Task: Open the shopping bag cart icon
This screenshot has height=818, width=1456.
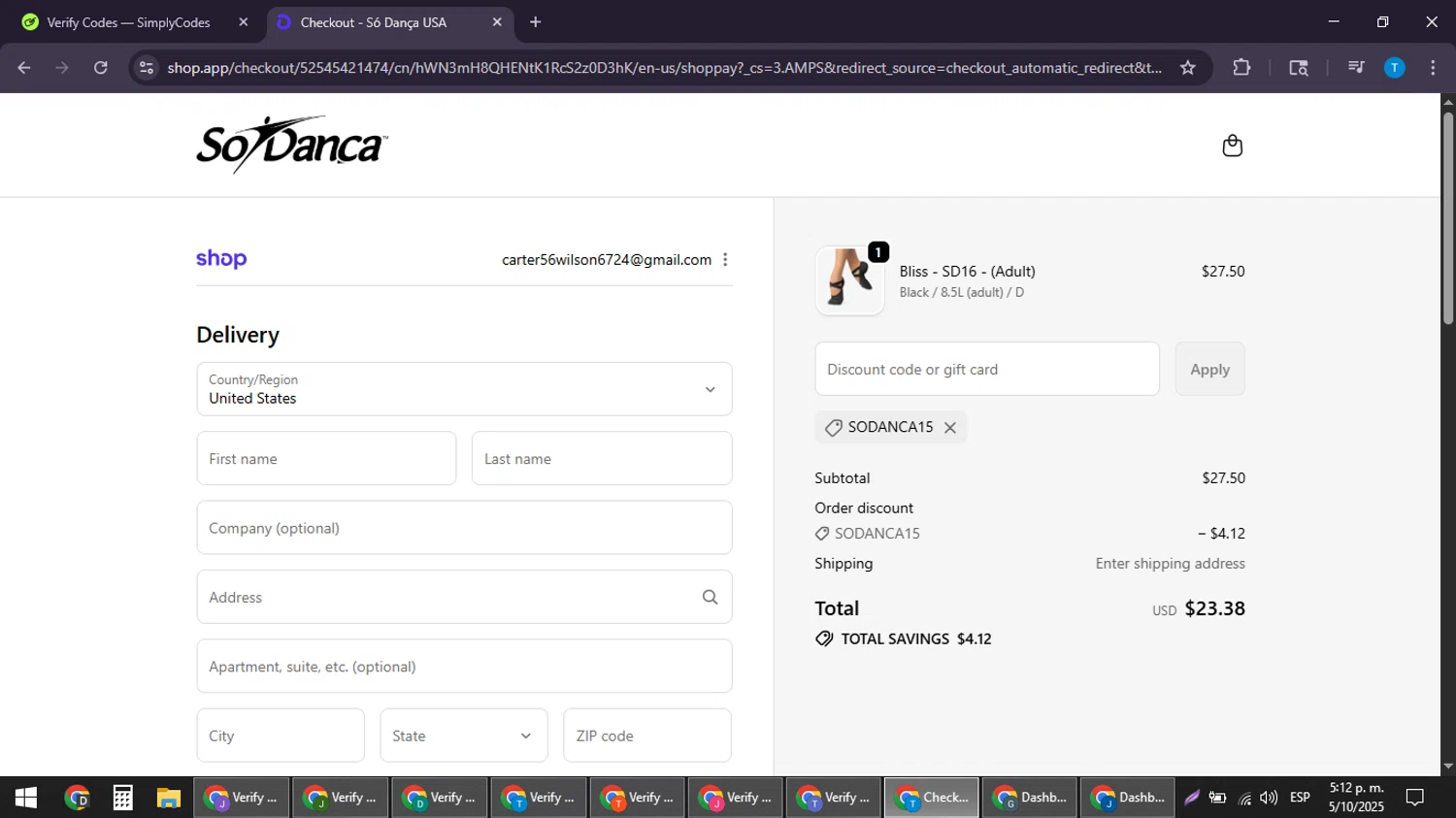Action: (x=1232, y=146)
